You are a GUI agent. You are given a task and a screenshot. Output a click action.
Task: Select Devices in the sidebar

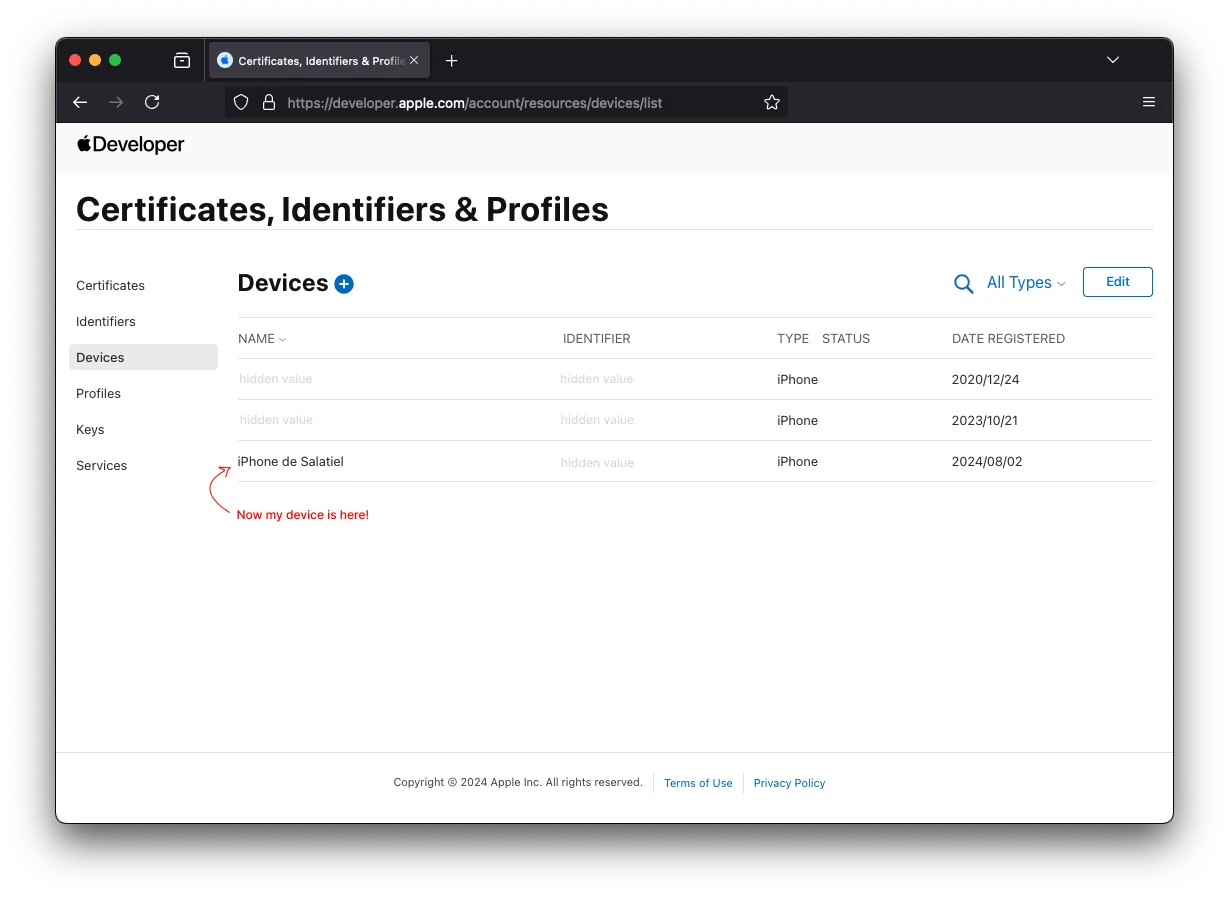point(143,358)
